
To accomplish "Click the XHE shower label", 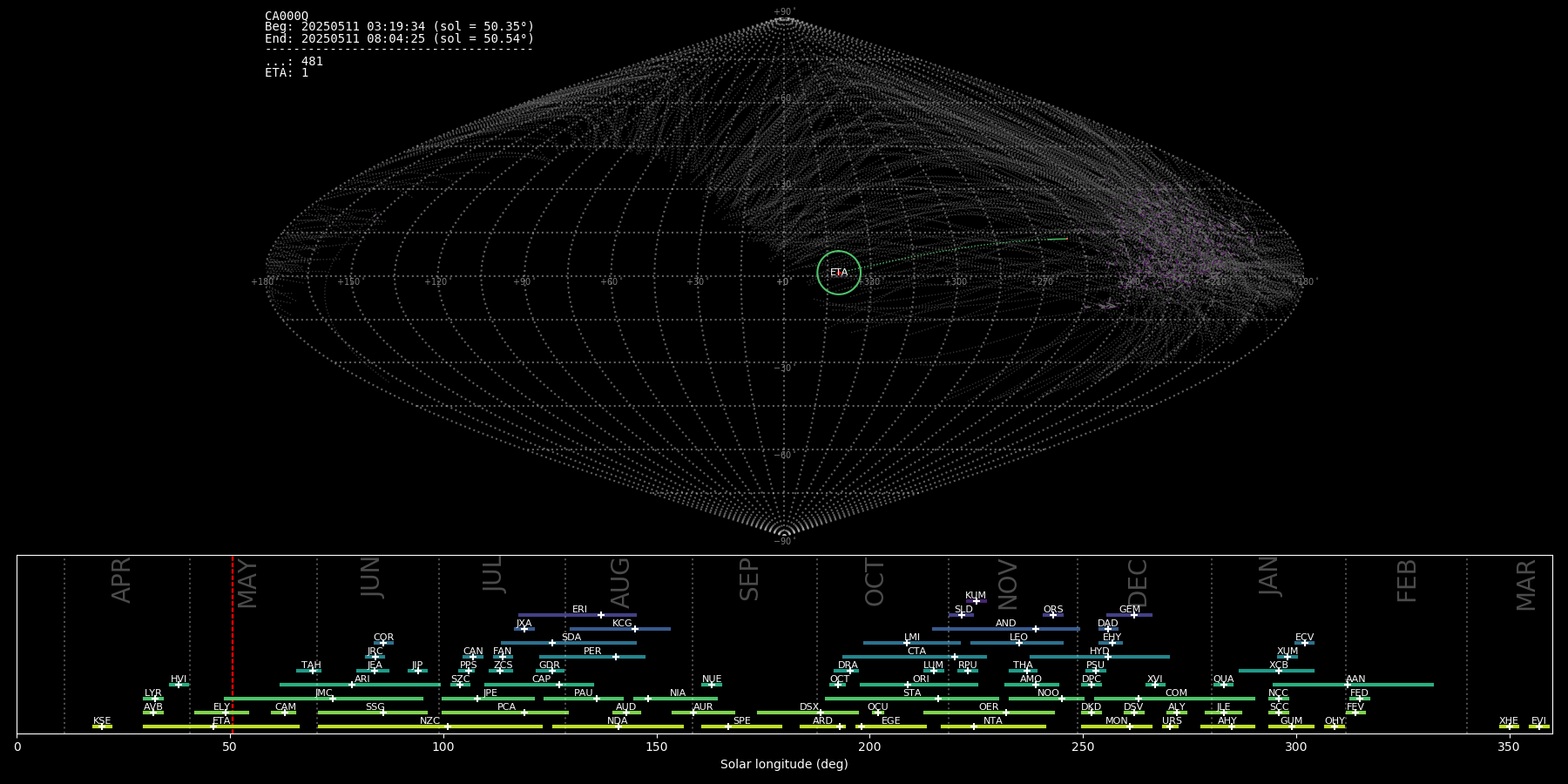I will coord(1509,721).
